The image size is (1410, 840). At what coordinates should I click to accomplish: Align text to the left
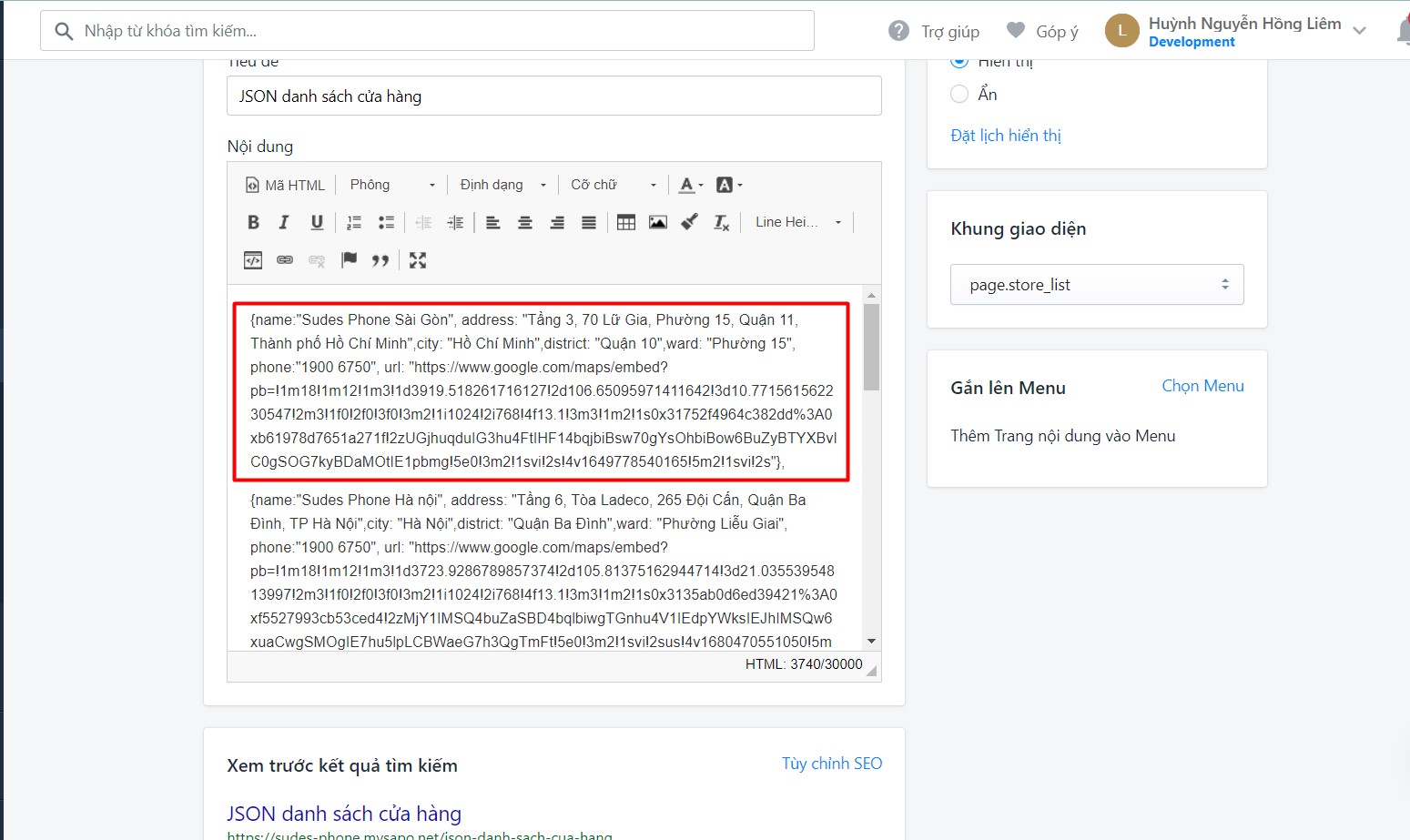(493, 222)
